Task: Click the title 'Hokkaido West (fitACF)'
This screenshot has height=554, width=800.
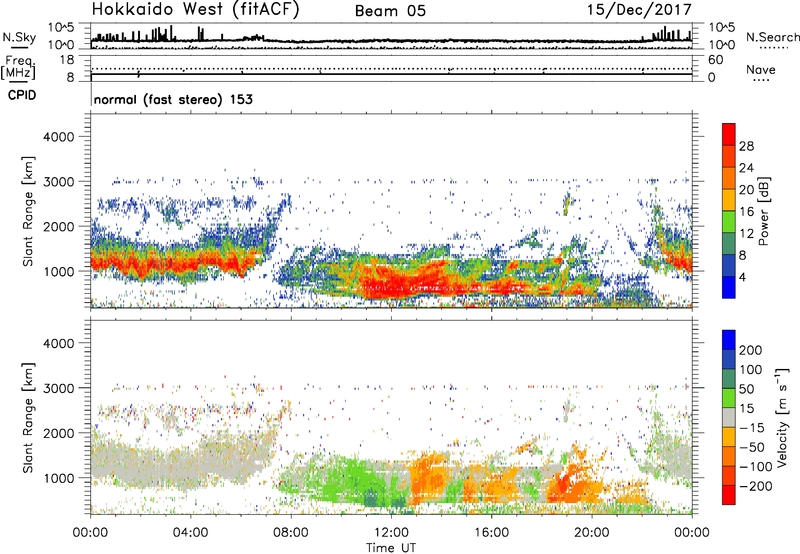Action: point(195,10)
